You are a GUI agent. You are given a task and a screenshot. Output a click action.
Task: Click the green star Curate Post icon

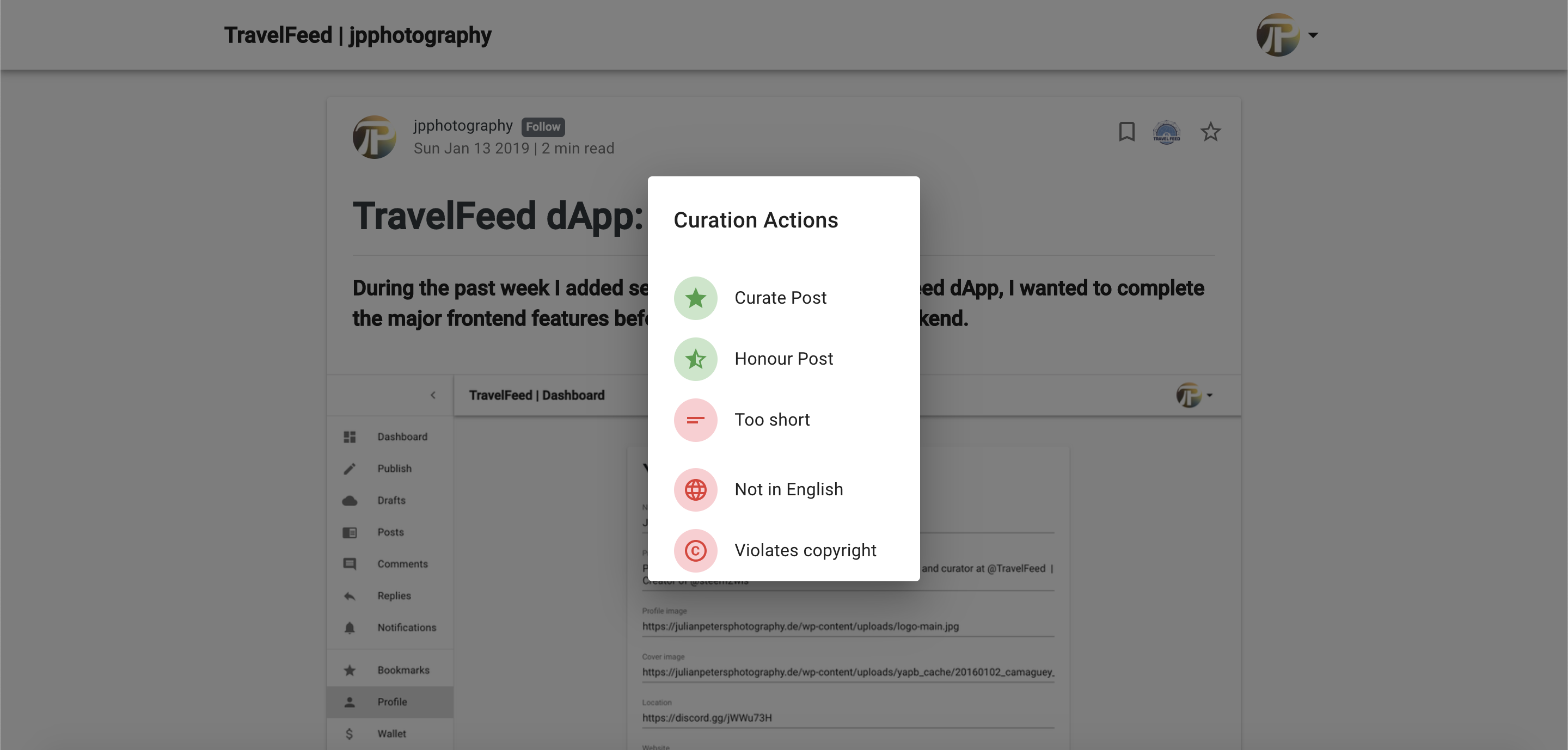(x=695, y=298)
